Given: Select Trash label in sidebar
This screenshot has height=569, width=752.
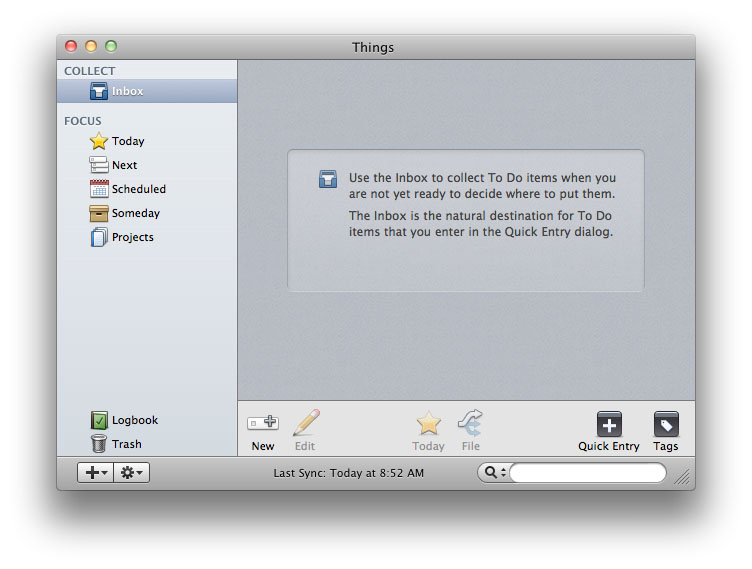Looking at the screenshot, I should click(x=127, y=444).
